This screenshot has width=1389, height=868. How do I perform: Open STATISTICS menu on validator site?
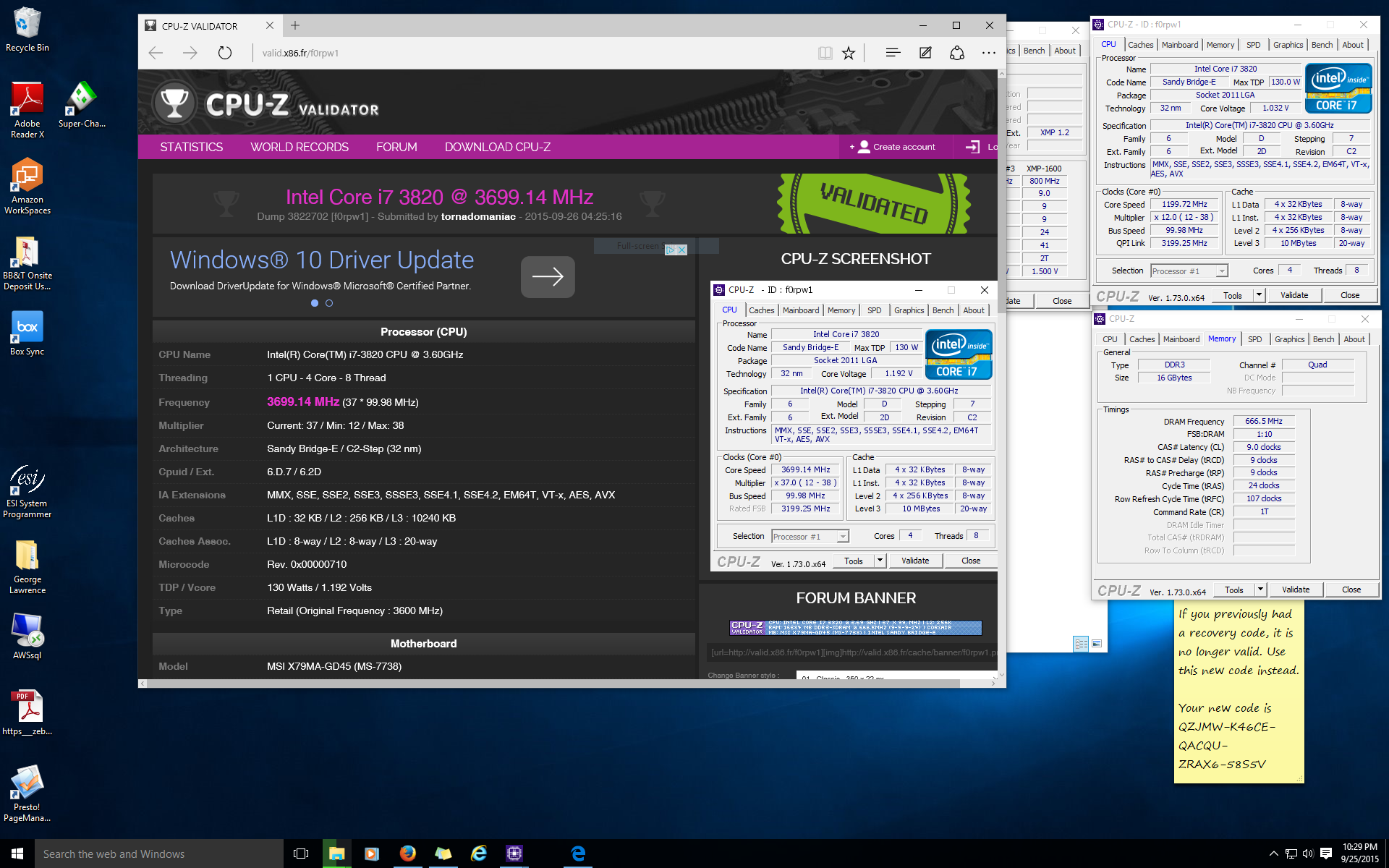pos(192,147)
